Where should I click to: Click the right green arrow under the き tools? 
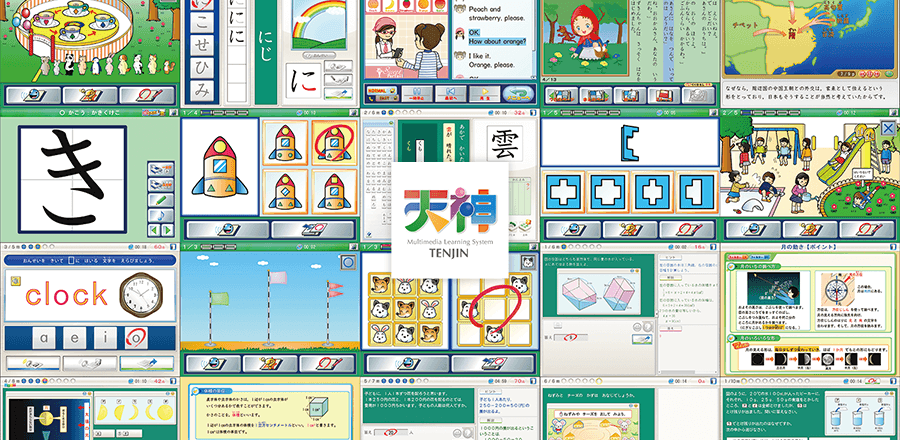point(168,231)
